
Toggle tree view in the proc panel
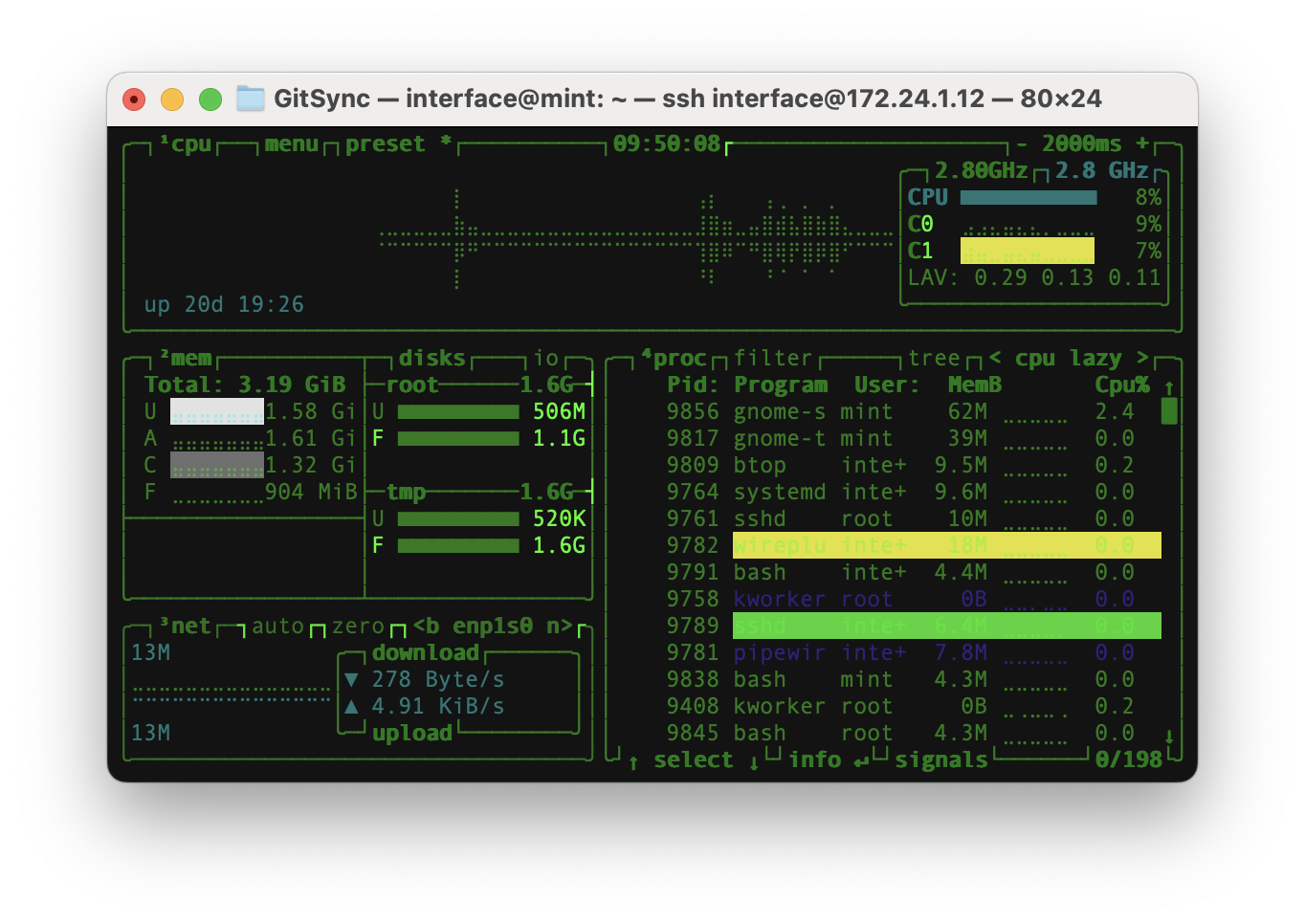tap(934, 359)
